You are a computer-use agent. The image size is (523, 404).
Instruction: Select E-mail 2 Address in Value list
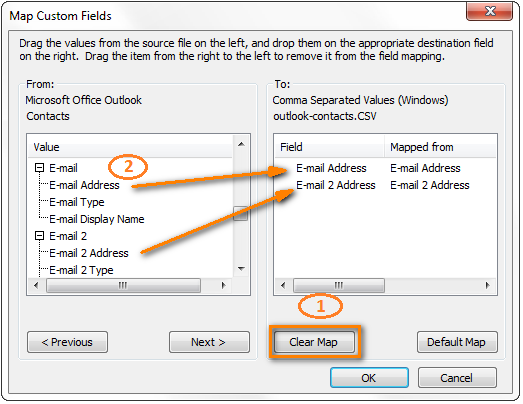[89, 253]
